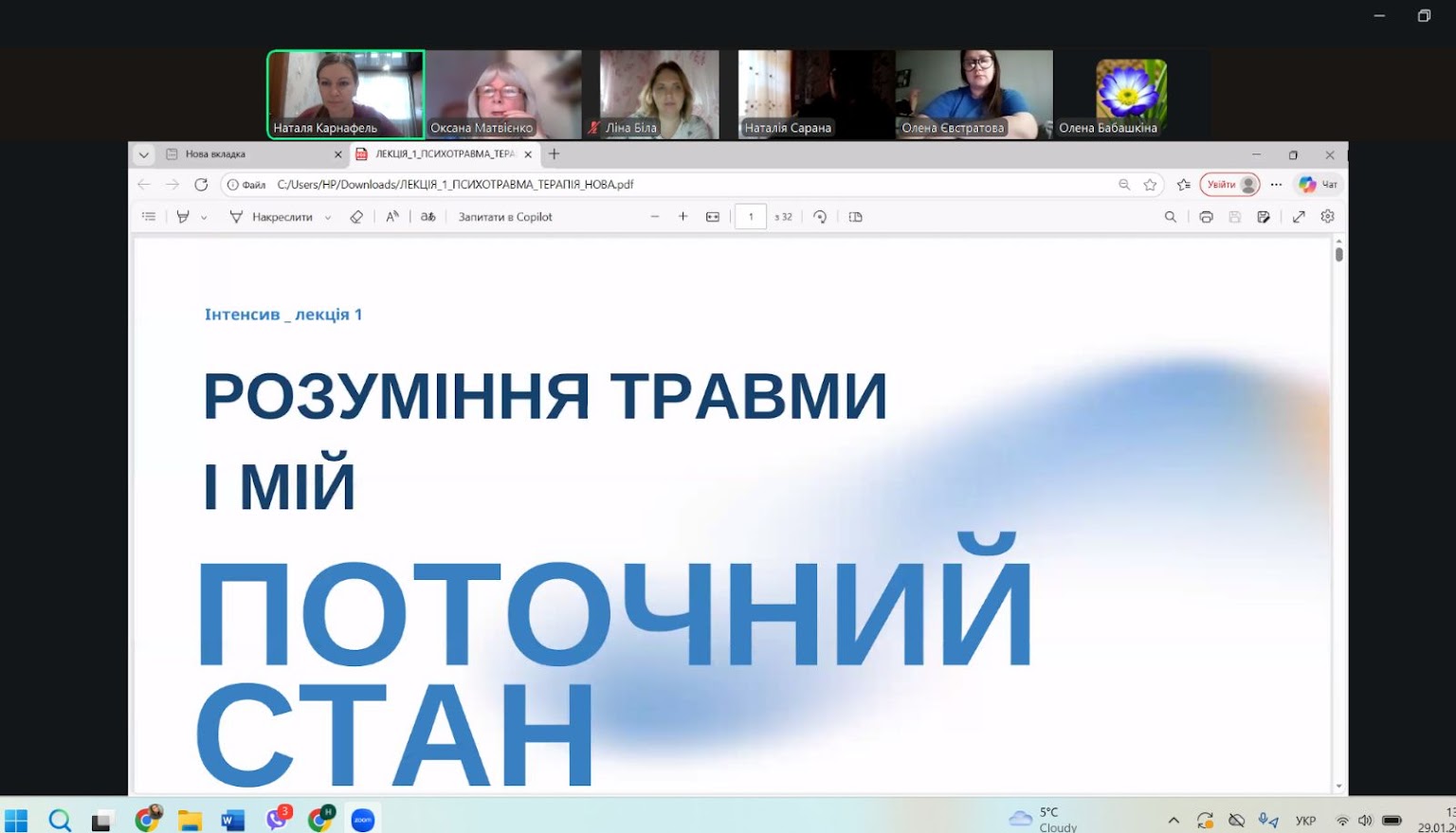Open the table of contents sidebar
Screen dimensions: 1456x833
[149, 217]
